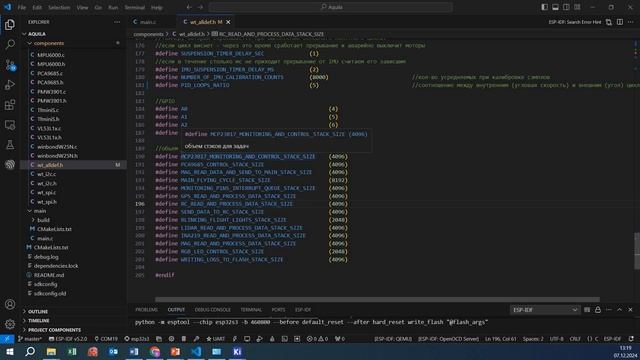Viewport: 640px width, 360px height.
Task: Click the Ln 196, Col 61 indicator
Action: coord(500,339)
